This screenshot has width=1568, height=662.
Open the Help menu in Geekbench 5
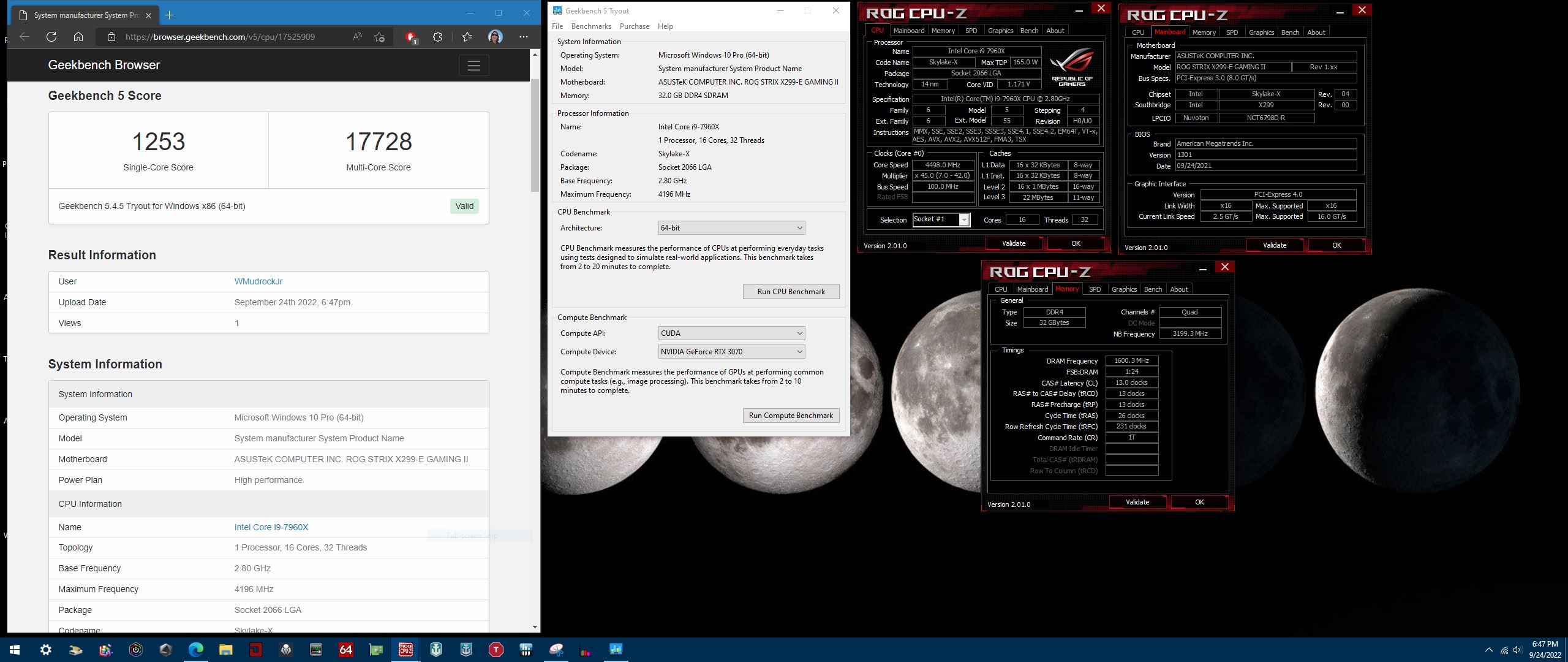click(665, 26)
